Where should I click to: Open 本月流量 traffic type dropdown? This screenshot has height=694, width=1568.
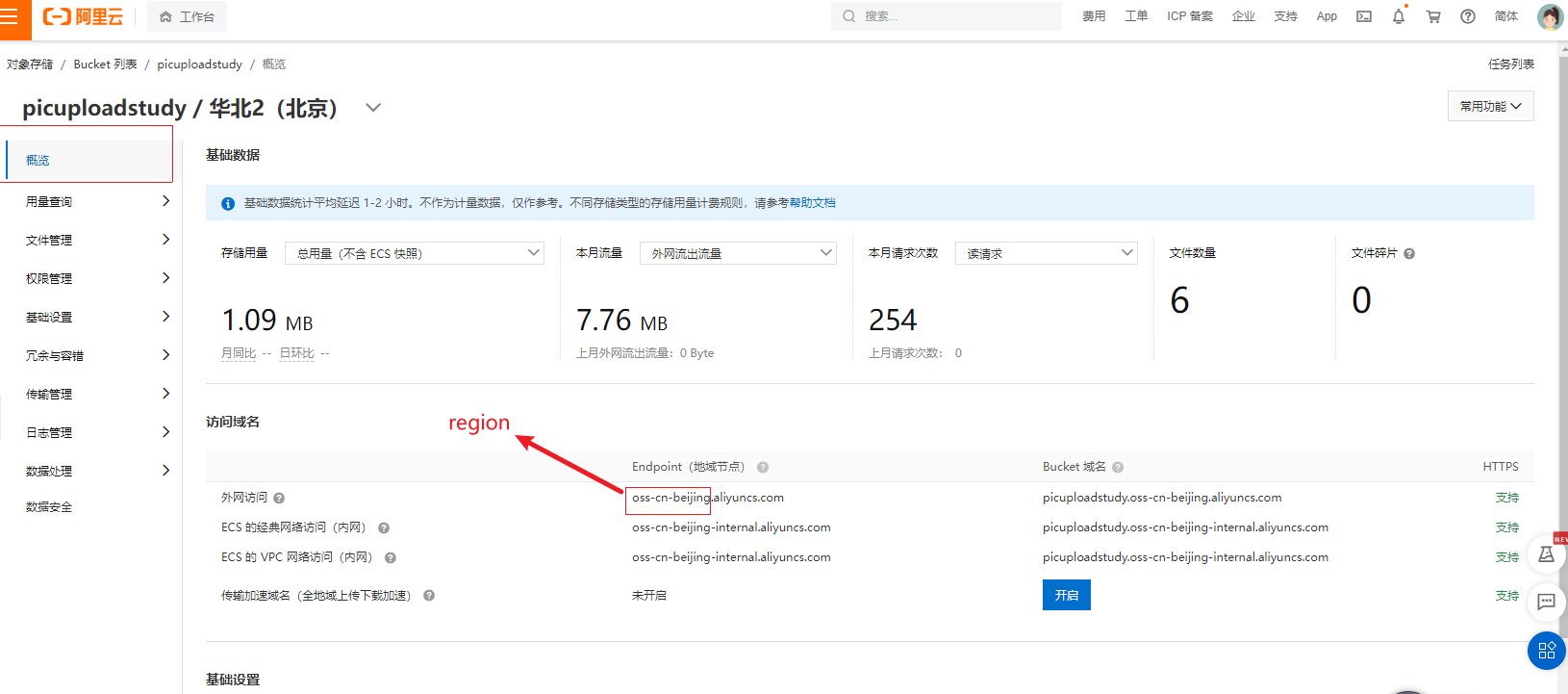coord(738,253)
